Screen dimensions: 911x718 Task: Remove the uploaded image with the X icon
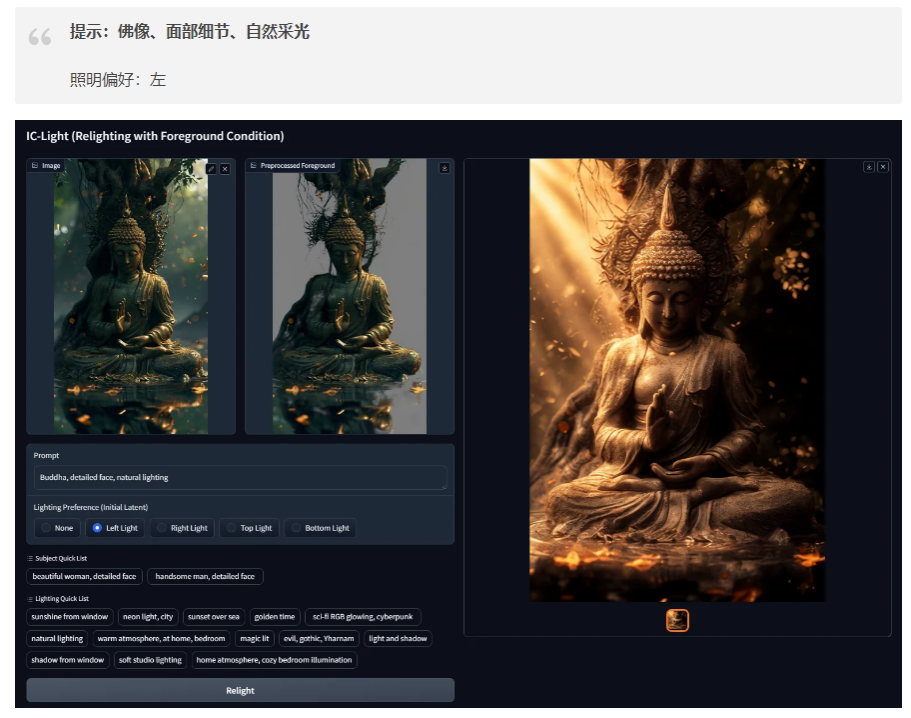click(225, 169)
